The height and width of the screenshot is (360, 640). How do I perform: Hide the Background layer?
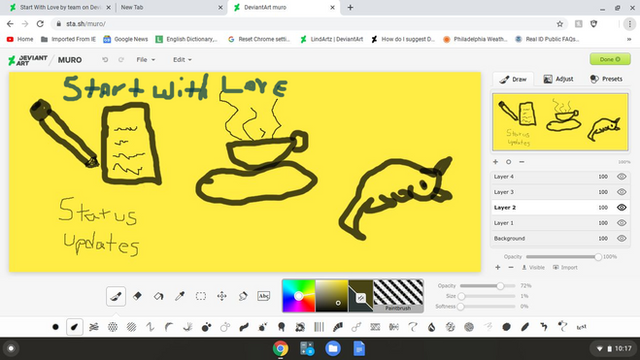621,238
